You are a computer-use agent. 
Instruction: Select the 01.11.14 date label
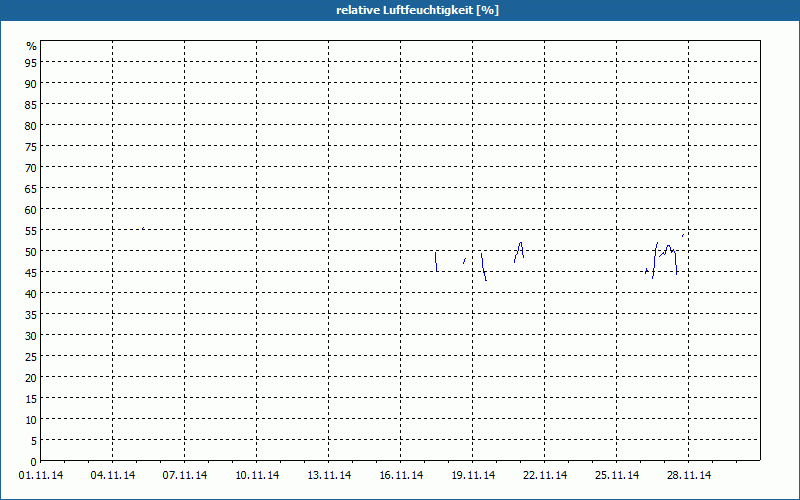pos(41,476)
